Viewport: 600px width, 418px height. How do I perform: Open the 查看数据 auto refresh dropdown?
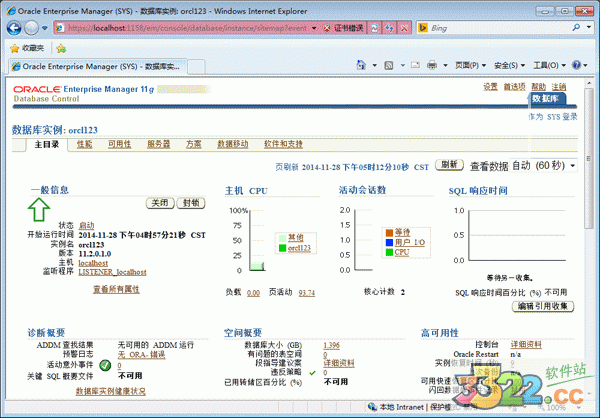coord(543,166)
